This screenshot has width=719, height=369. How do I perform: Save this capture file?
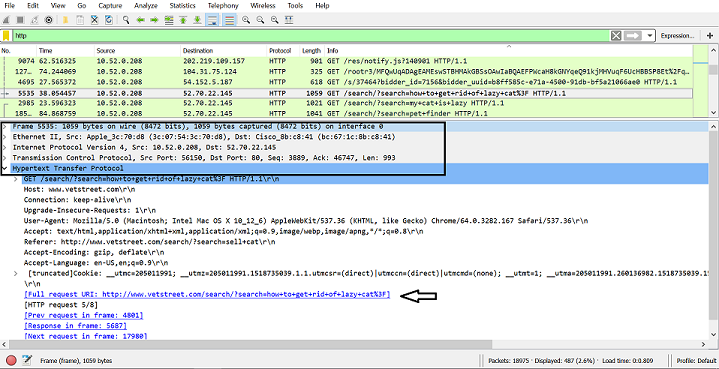click(80, 20)
